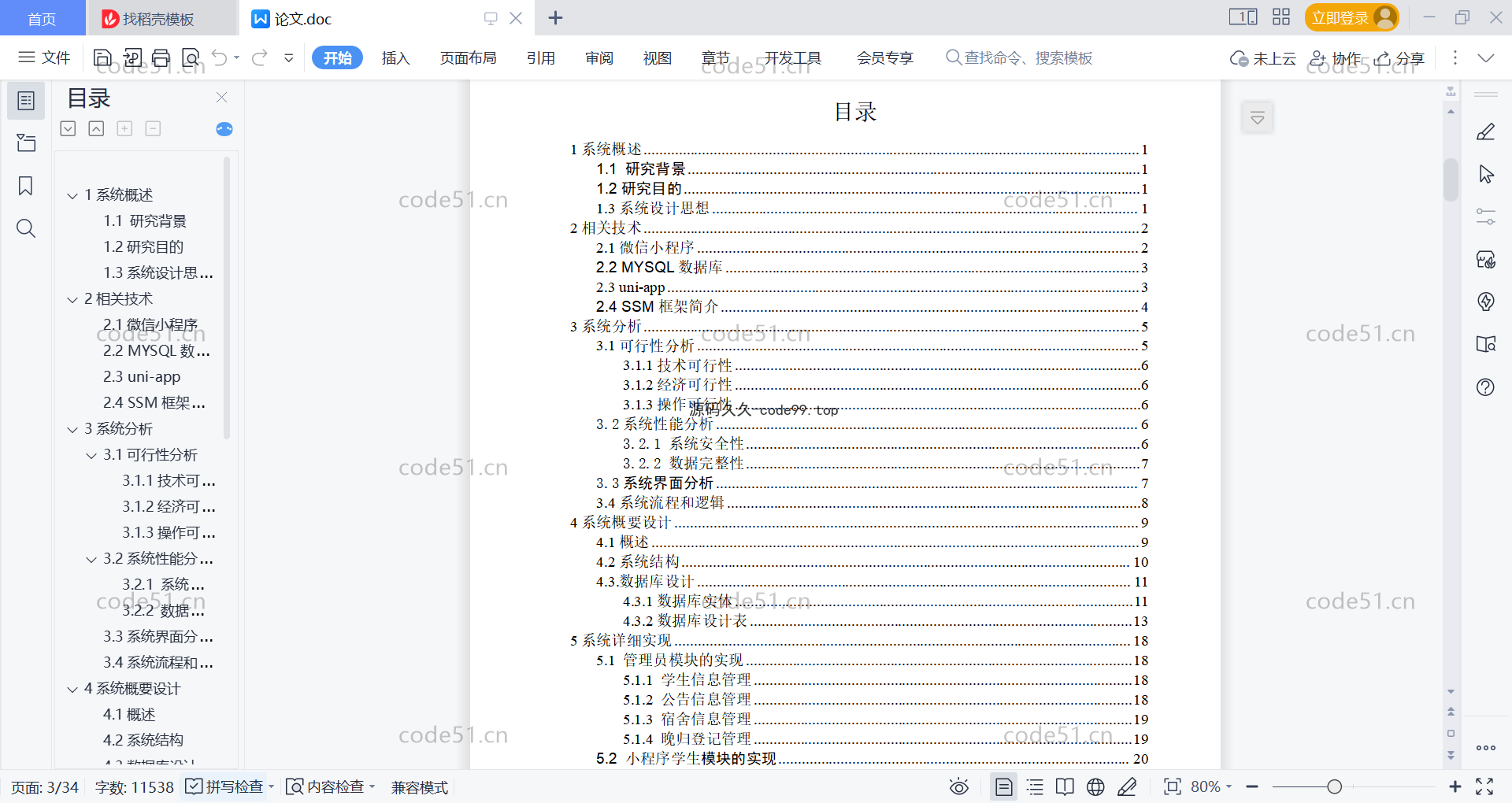Open a new tab with plus
Image resolution: width=1512 pixels, height=803 pixels.
point(555,17)
